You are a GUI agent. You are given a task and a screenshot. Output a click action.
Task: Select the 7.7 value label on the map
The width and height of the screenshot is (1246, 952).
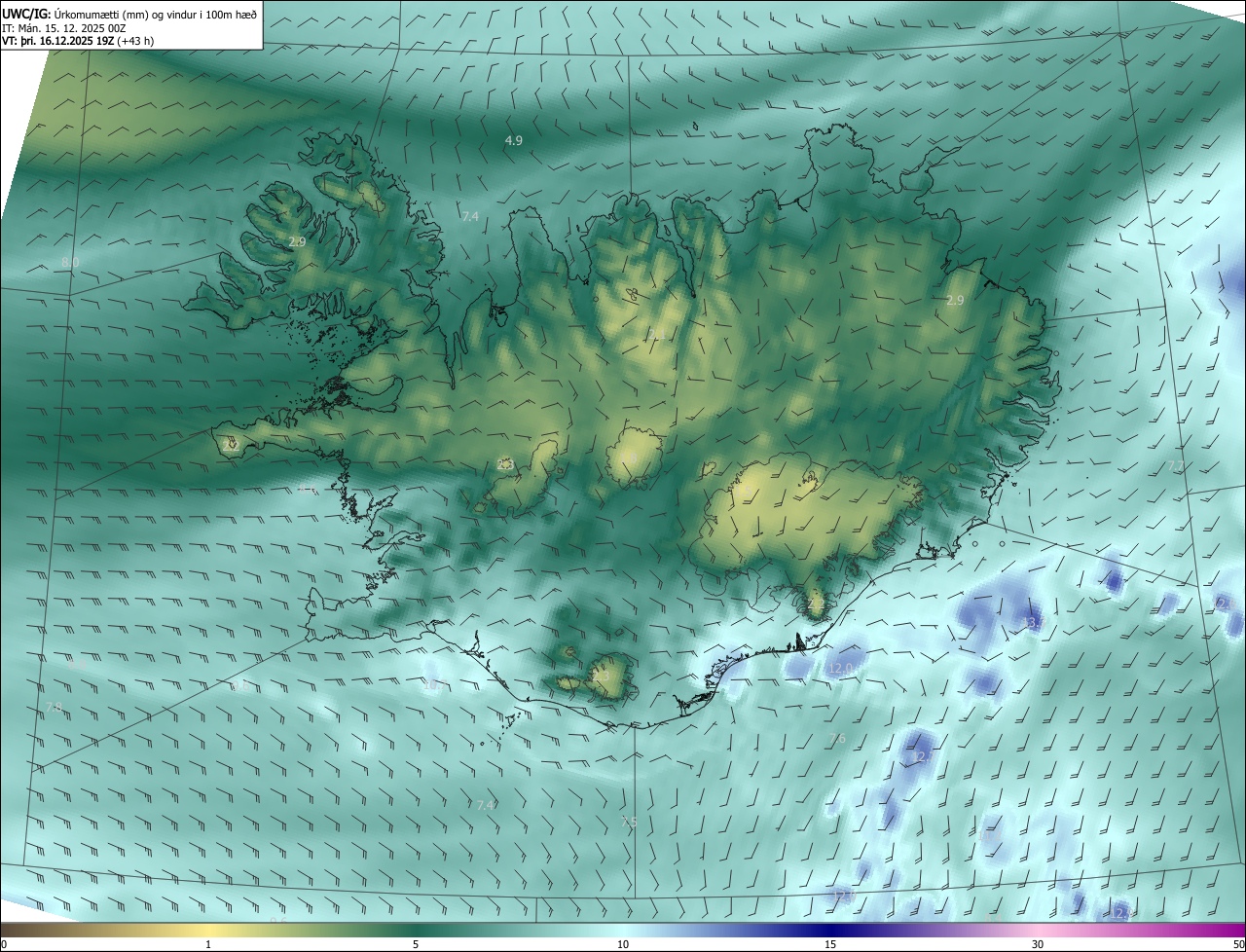pos(1176,466)
